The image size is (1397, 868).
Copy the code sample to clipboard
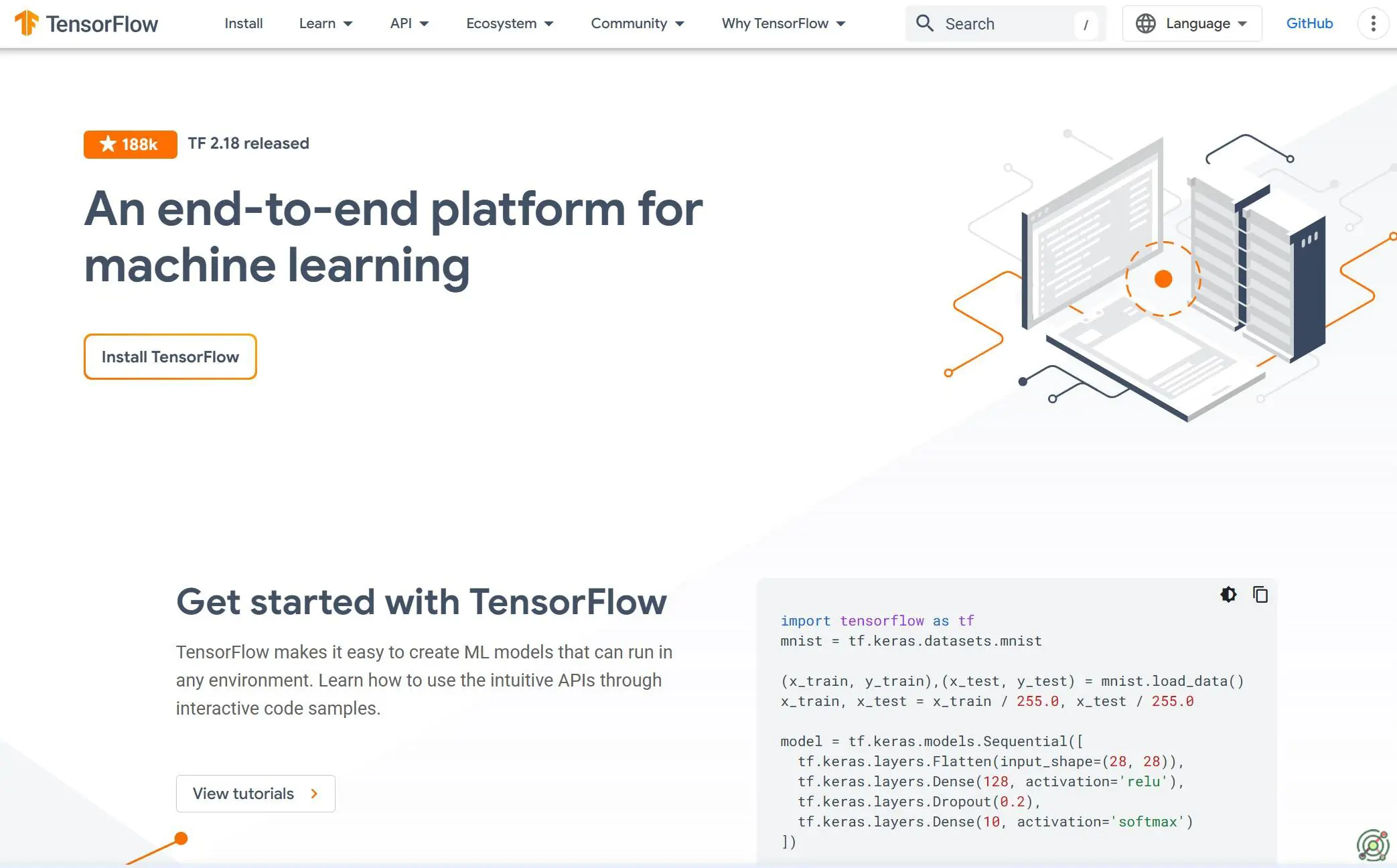(x=1260, y=595)
